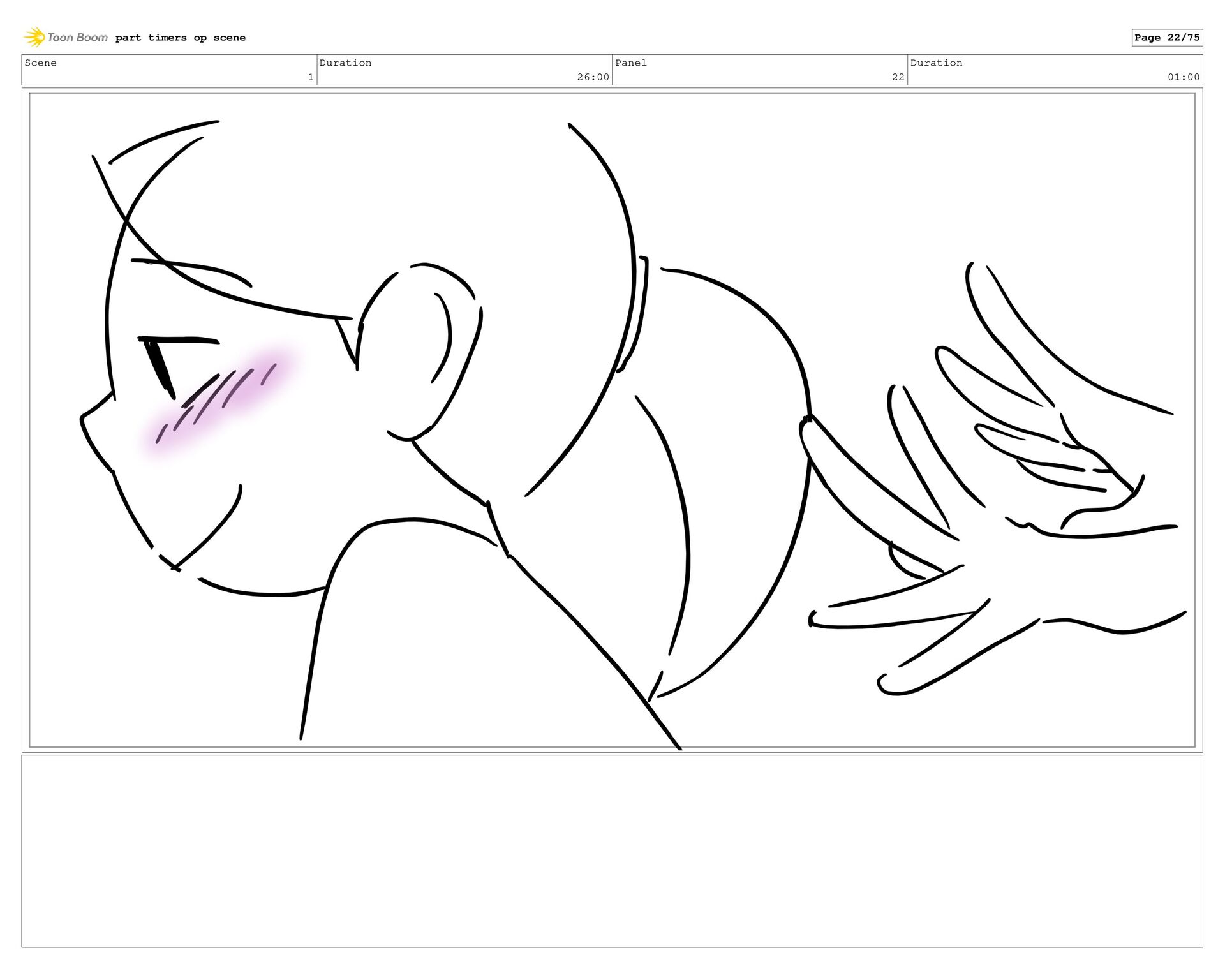Click the panel duration value '01:00'
Image resolution: width=1225 pixels, height=980 pixels.
(1184, 77)
